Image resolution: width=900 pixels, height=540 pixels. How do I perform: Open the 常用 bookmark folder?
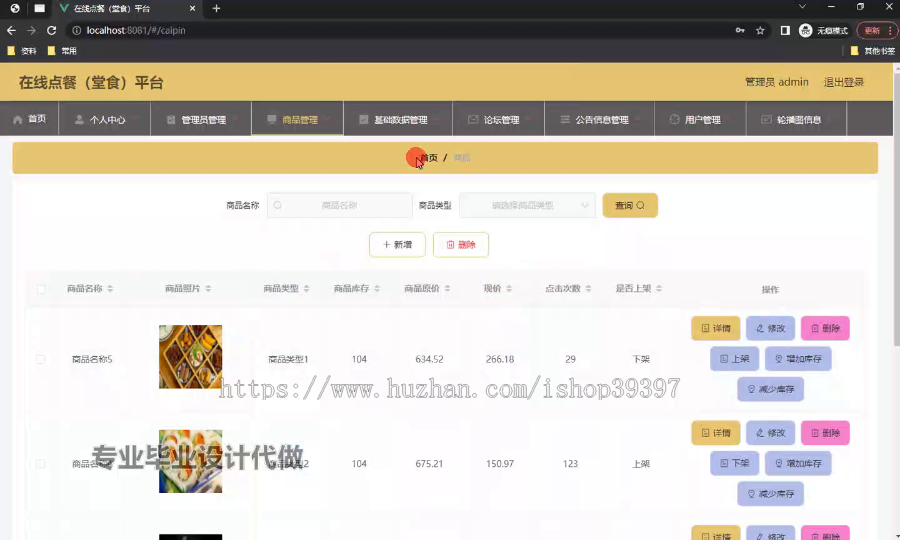[62, 51]
